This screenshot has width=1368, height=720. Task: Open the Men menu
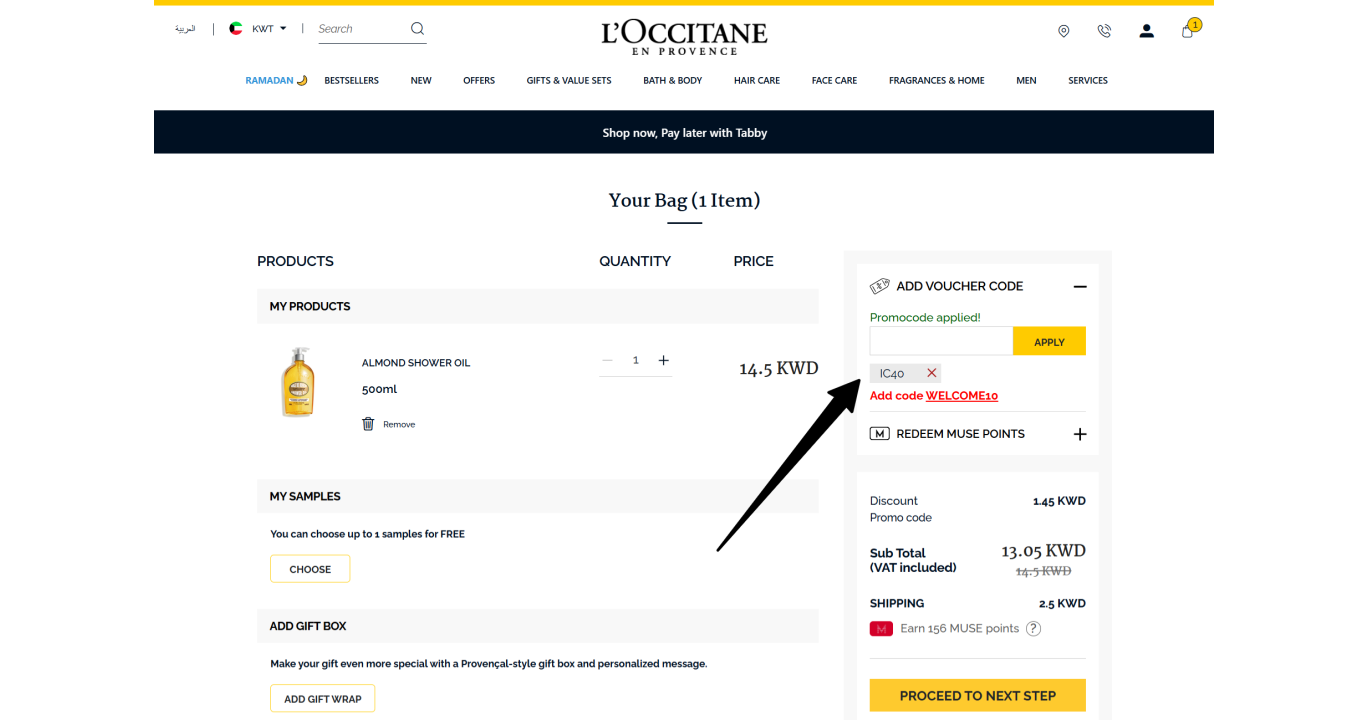pyautogui.click(x=1026, y=81)
